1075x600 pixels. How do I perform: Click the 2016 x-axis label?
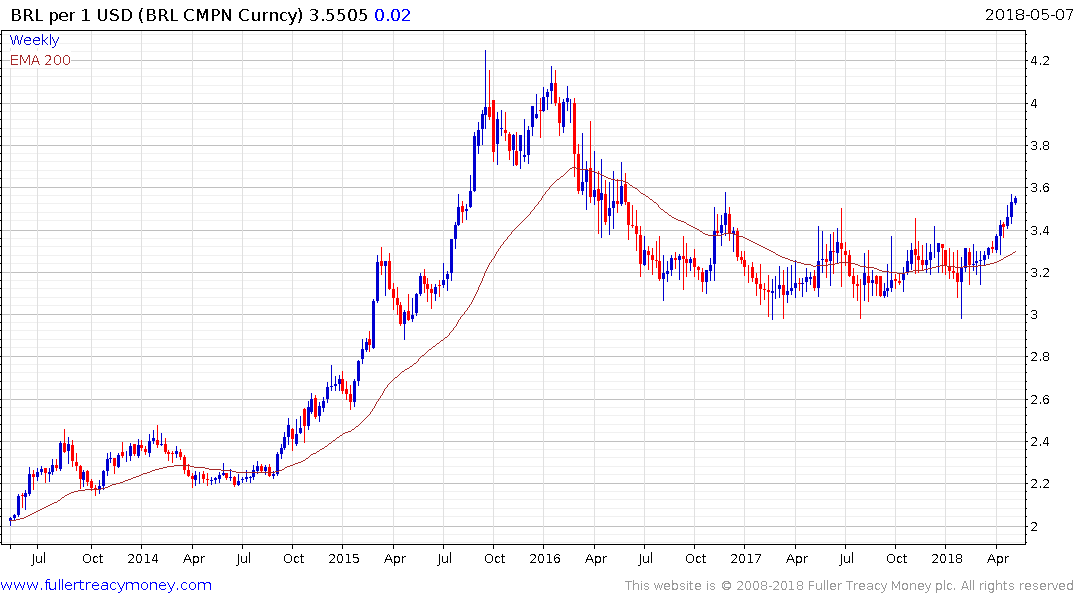[544, 558]
